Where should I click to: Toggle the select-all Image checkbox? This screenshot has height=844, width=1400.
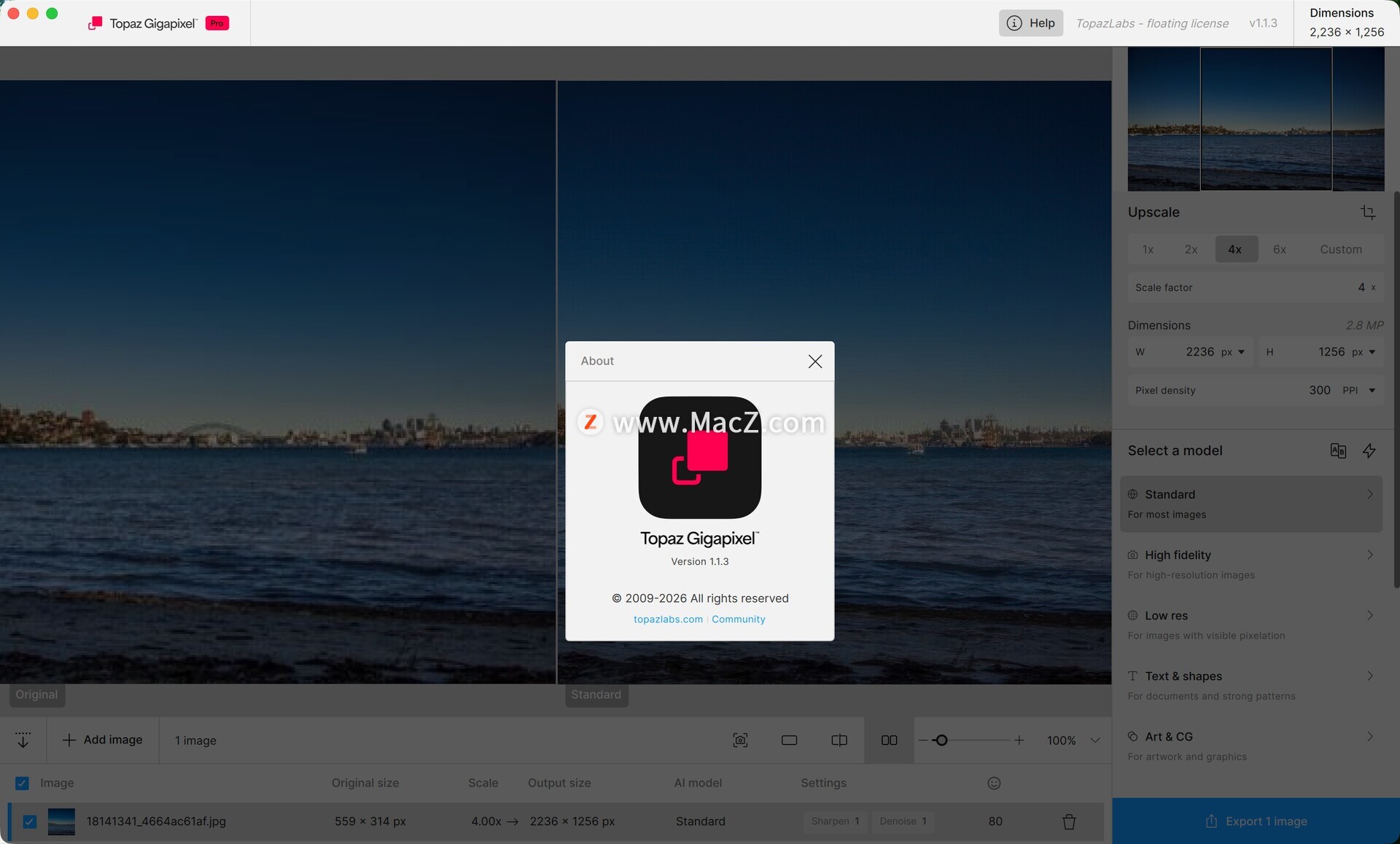[x=22, y=783]
